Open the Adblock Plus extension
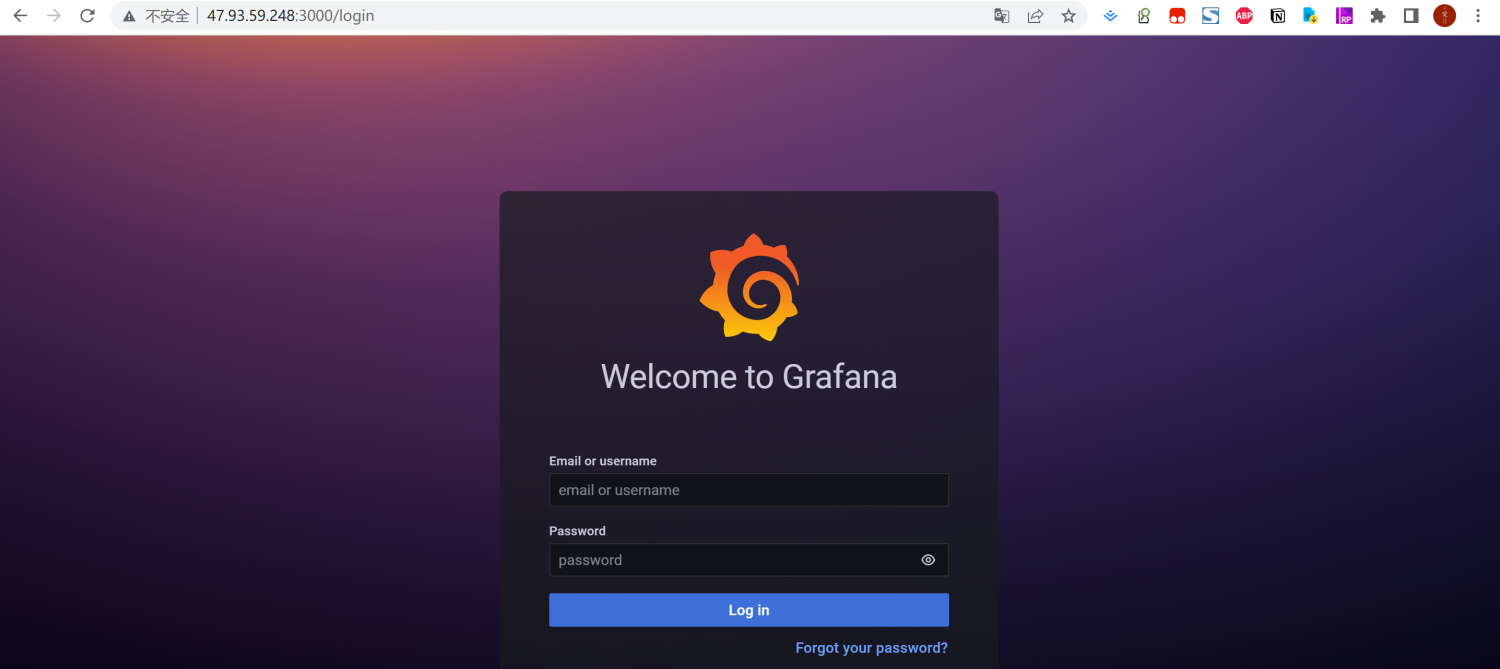Viewport: 1500px width, 669px height. click(x=1244, y=16)
